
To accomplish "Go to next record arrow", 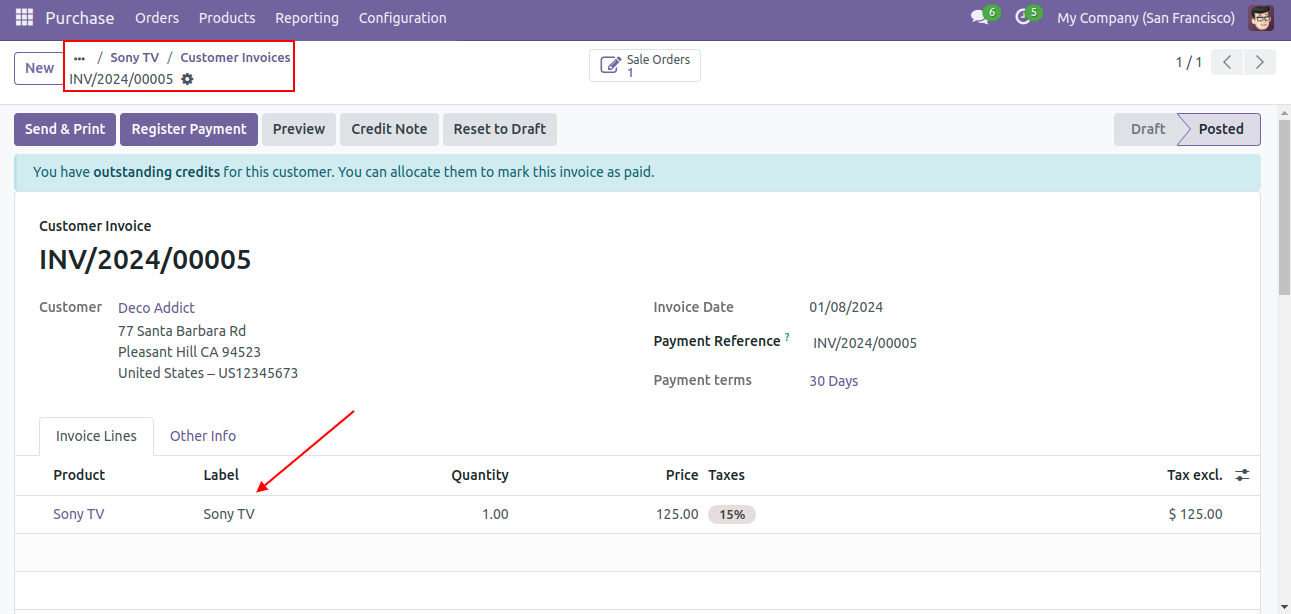I will point(1260,62).
